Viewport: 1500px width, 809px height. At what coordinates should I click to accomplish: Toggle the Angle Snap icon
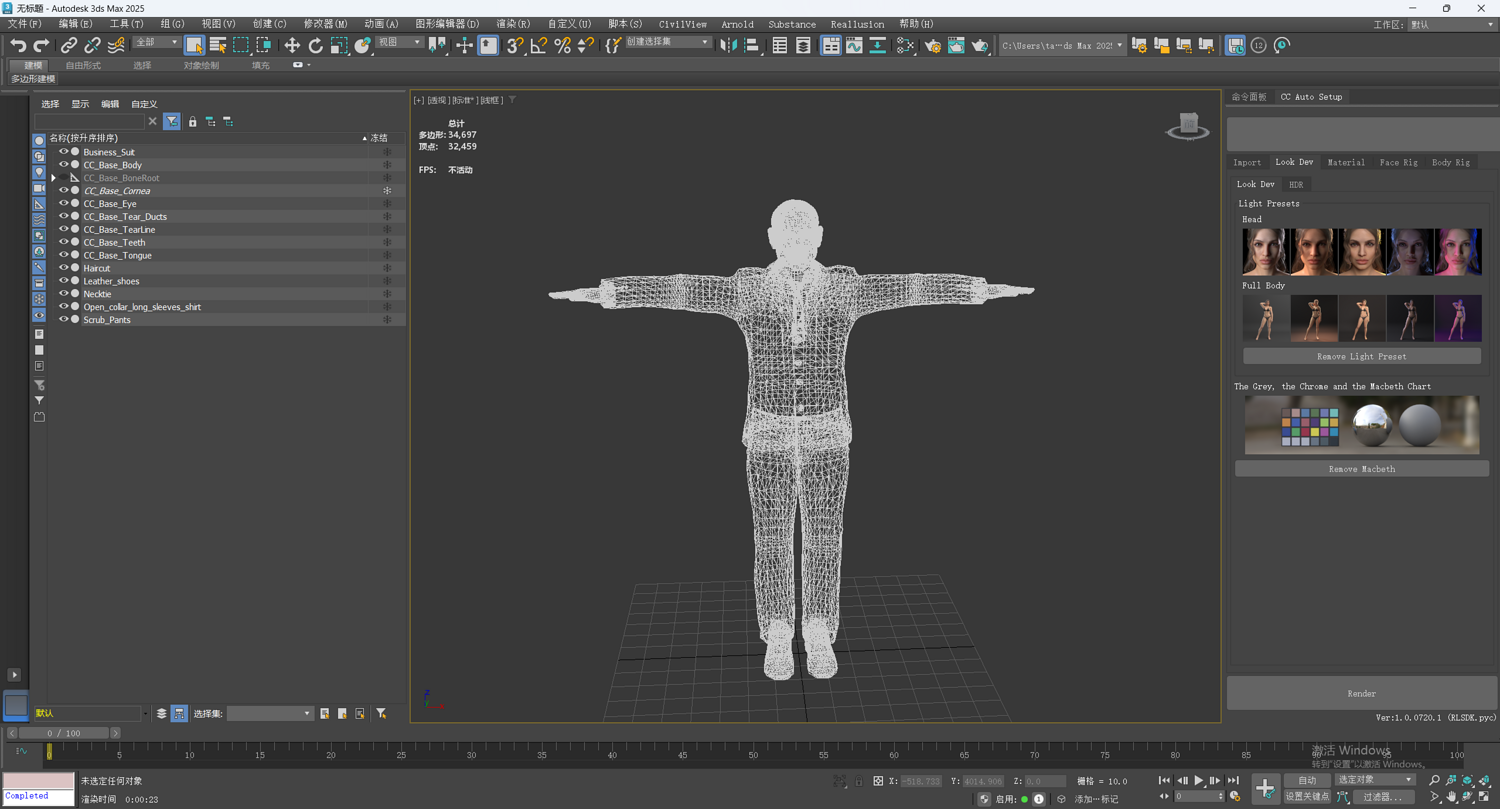pyautogui.click(x=539, y=45)
